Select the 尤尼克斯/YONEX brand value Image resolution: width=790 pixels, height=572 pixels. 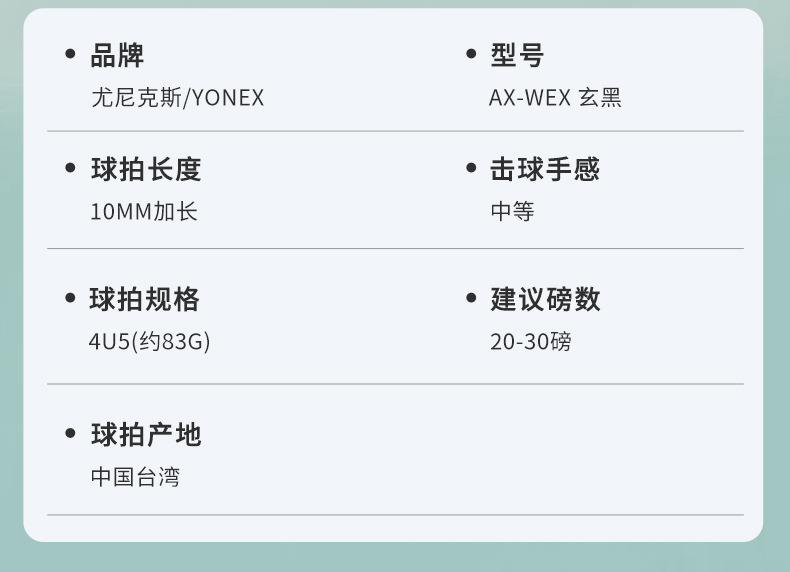pos(177,98)
